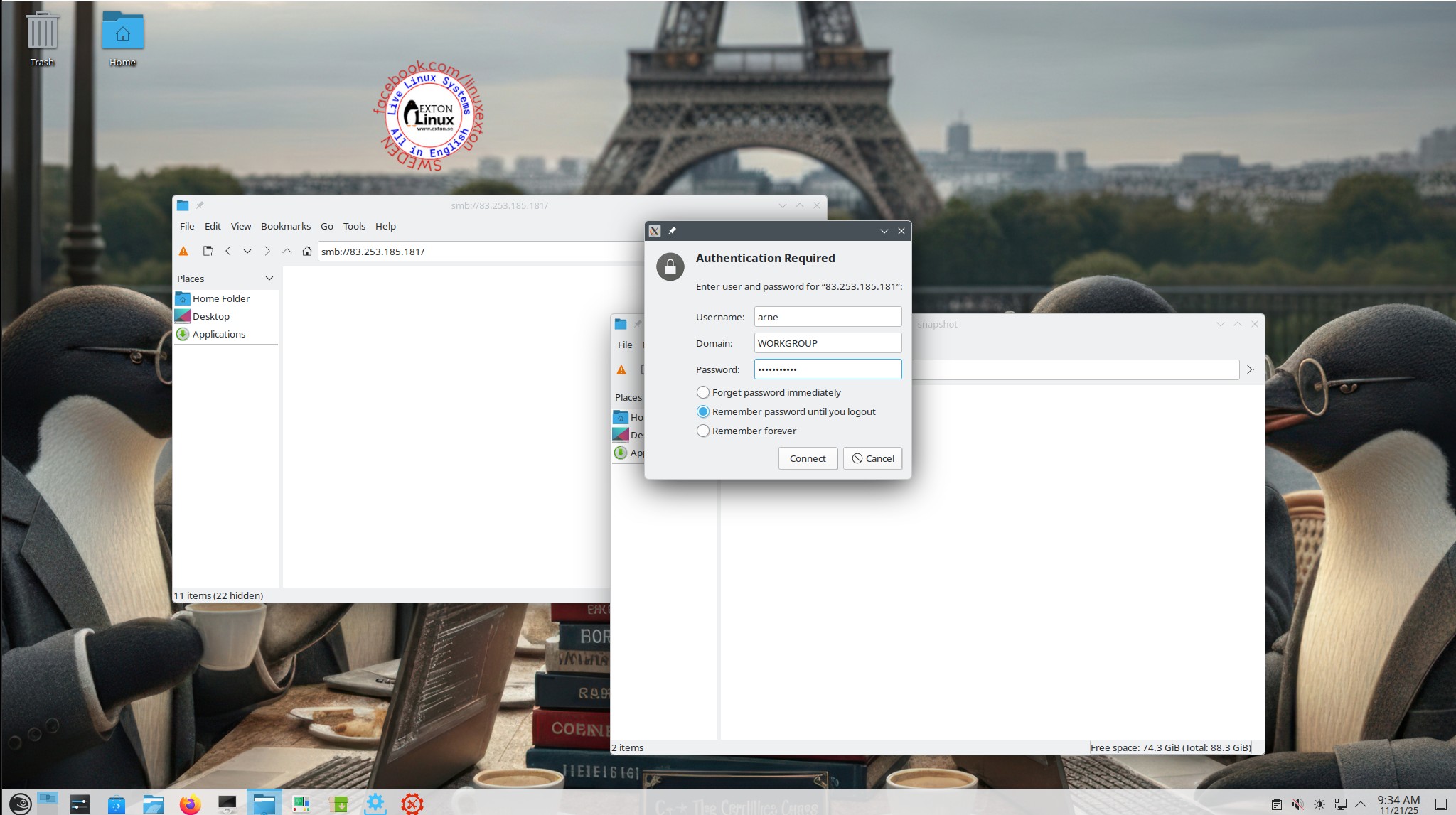
Task: Click the muted volume tray icon
Action: pos(1297,804)
